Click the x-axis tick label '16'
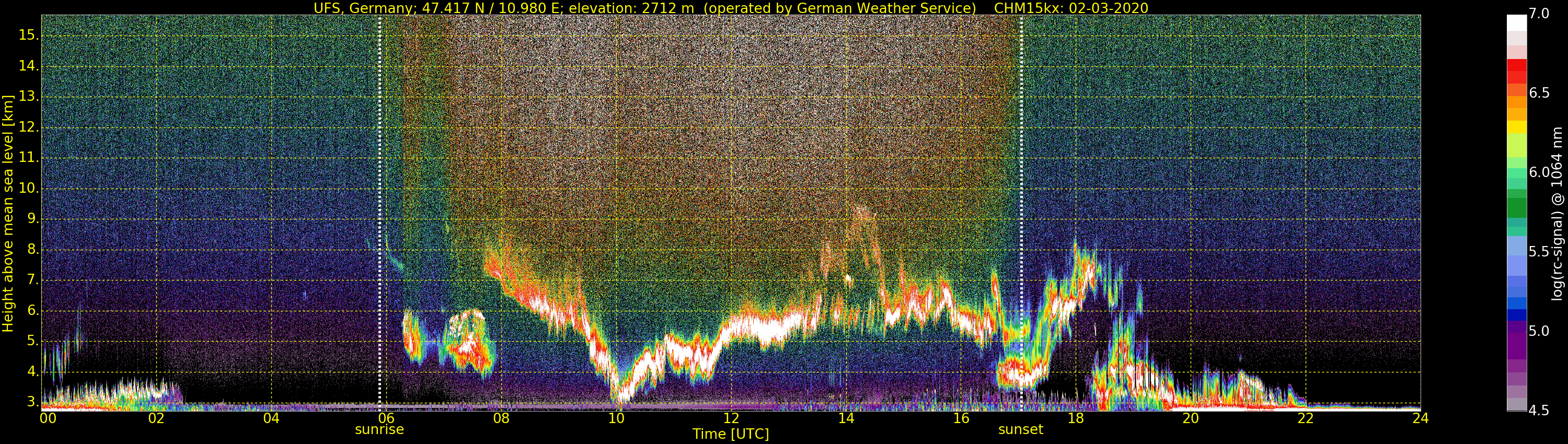 coord(961,418)
